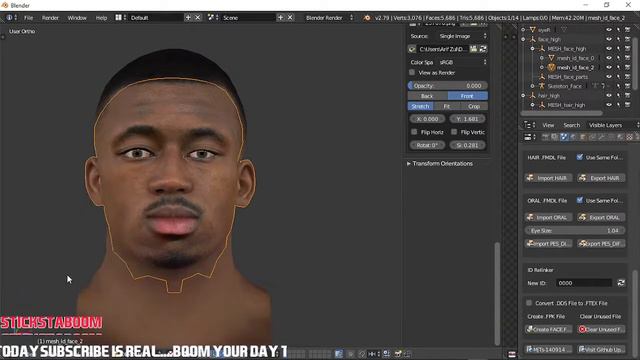Click the outliner editor type icon
The image size is (640, 360).
529,125
